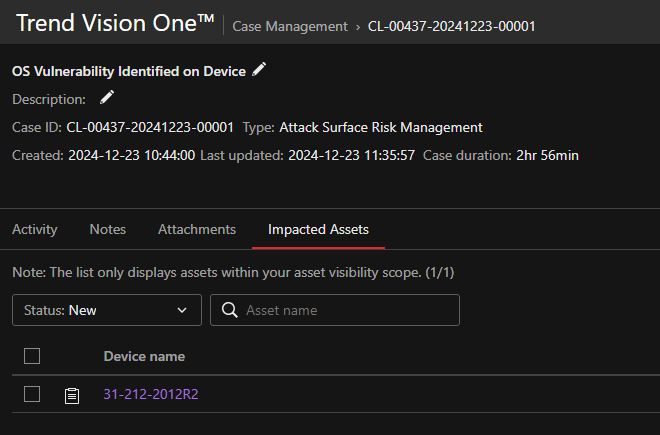Click the breadcrumb chevron after Case Management
Viewport: 660px width, 435px height.
[357, 26]
